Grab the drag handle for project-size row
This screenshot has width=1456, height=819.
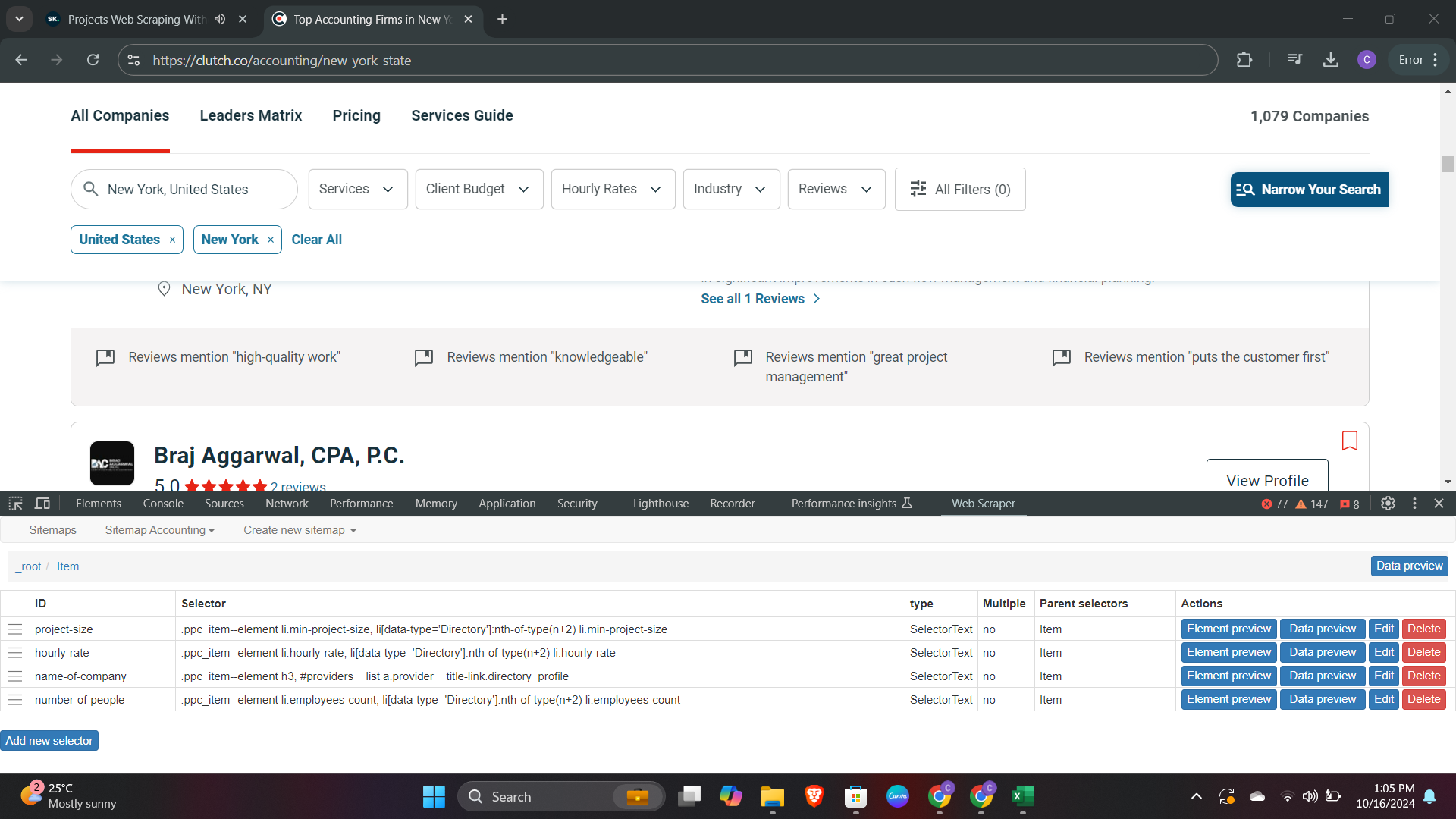coord(14,629)
